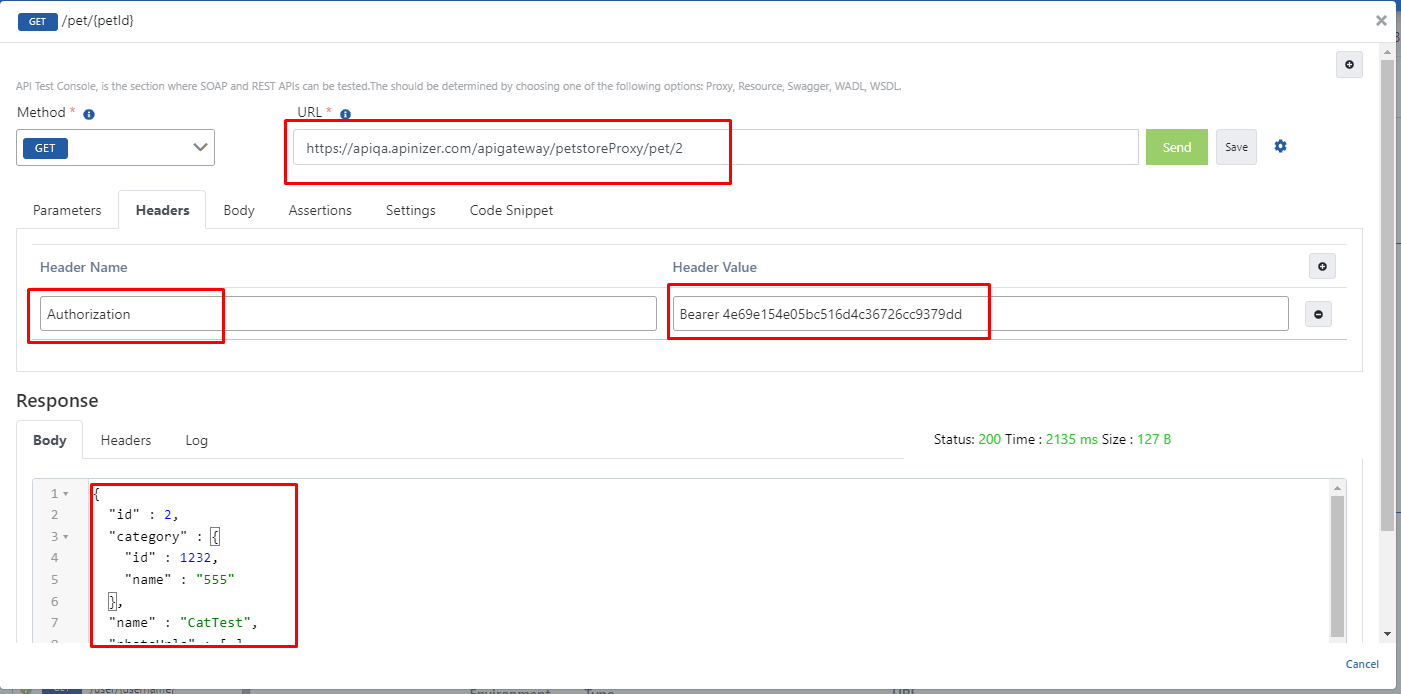View the response Headers tab

(126, 440)
